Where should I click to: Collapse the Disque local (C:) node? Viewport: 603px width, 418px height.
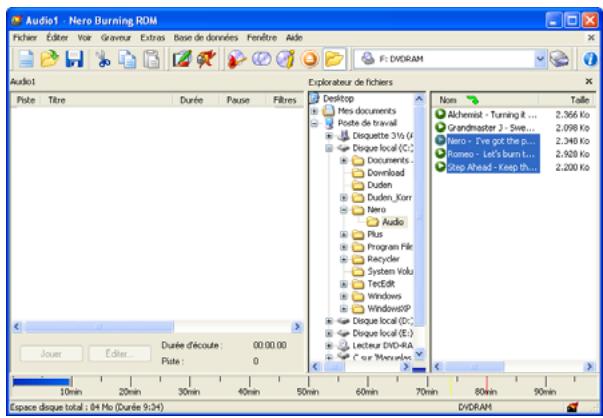coord(329,148)
